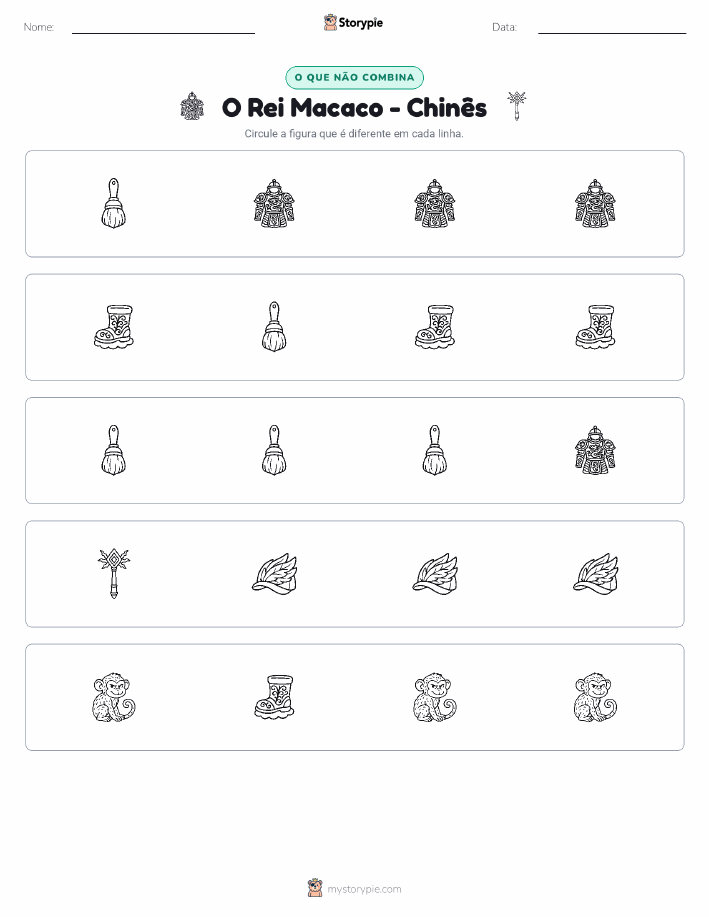Click the last armor in the first row
The width and height of the screenshot is (709, 917).
(x=595, y=203)
